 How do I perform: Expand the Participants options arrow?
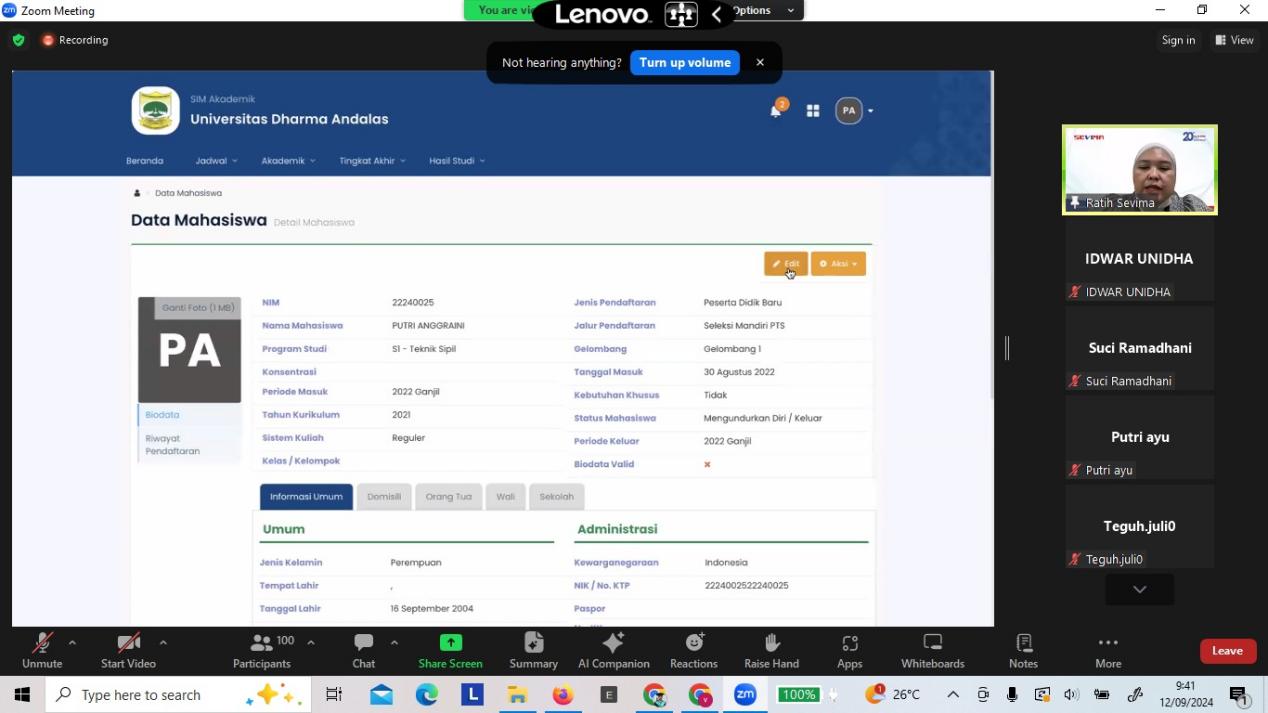(x=311, y=642)
